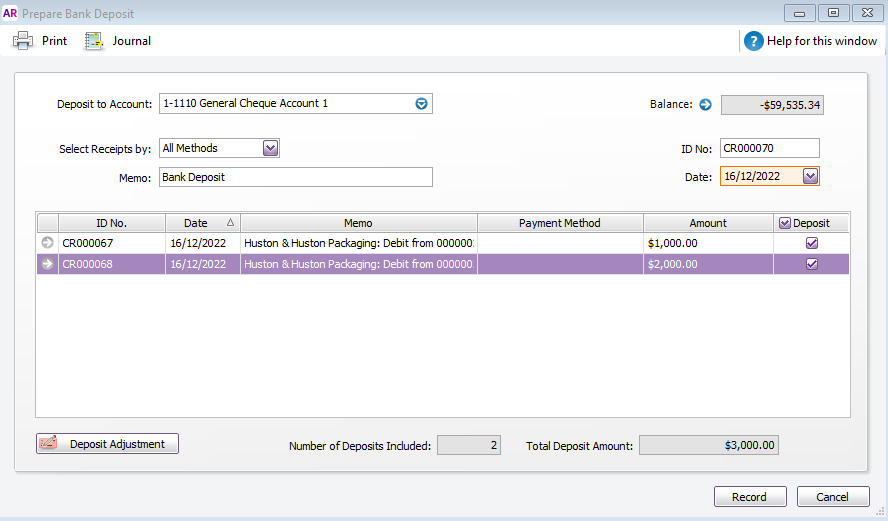The height and width of the screenshot is (521, 888).
Task: Click the Help question mark icon
Action: tap(753, 41)
